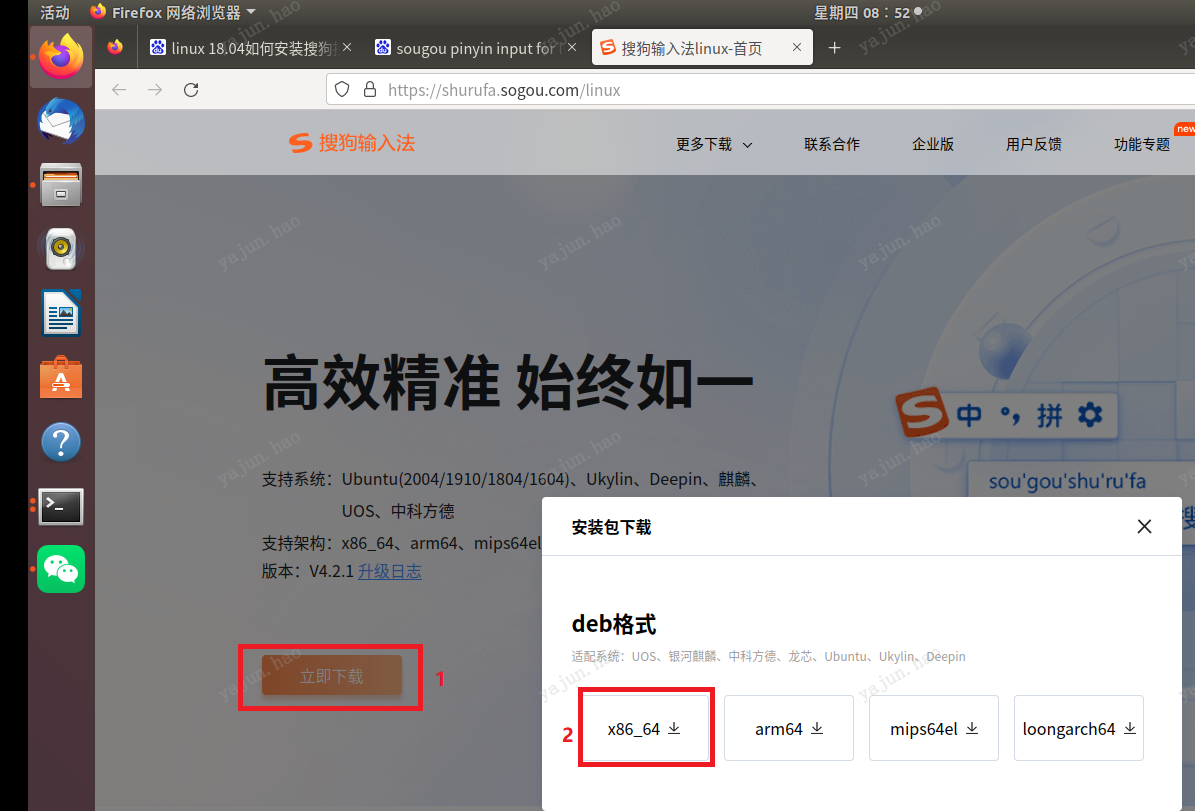
Task: Click the 高效精准 始终如一 headline
Action: (508, 383)
